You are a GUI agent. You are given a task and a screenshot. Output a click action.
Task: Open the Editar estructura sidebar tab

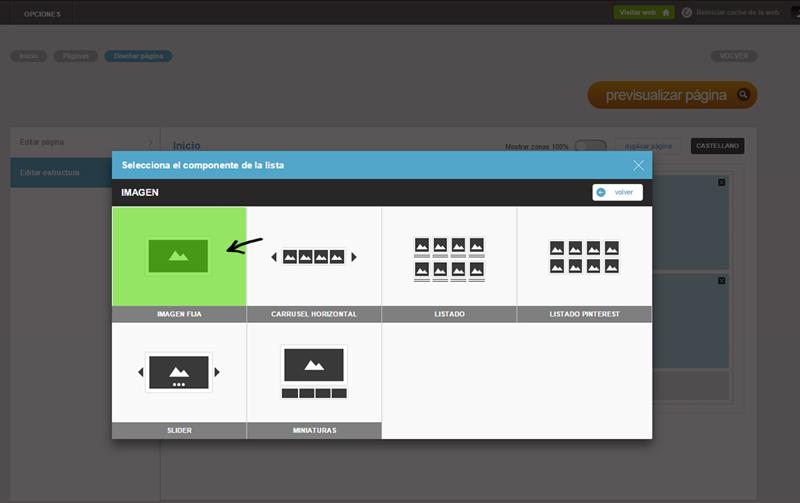(84, 172)
